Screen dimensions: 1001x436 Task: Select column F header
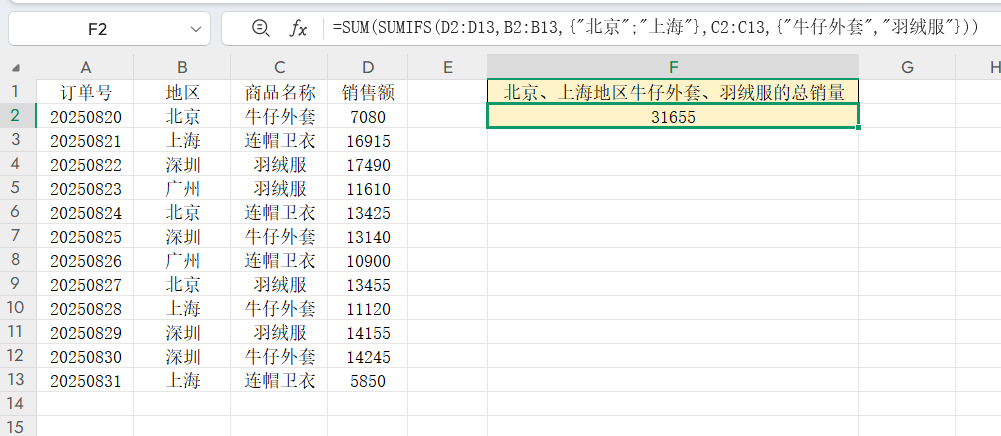click(672, 67)
